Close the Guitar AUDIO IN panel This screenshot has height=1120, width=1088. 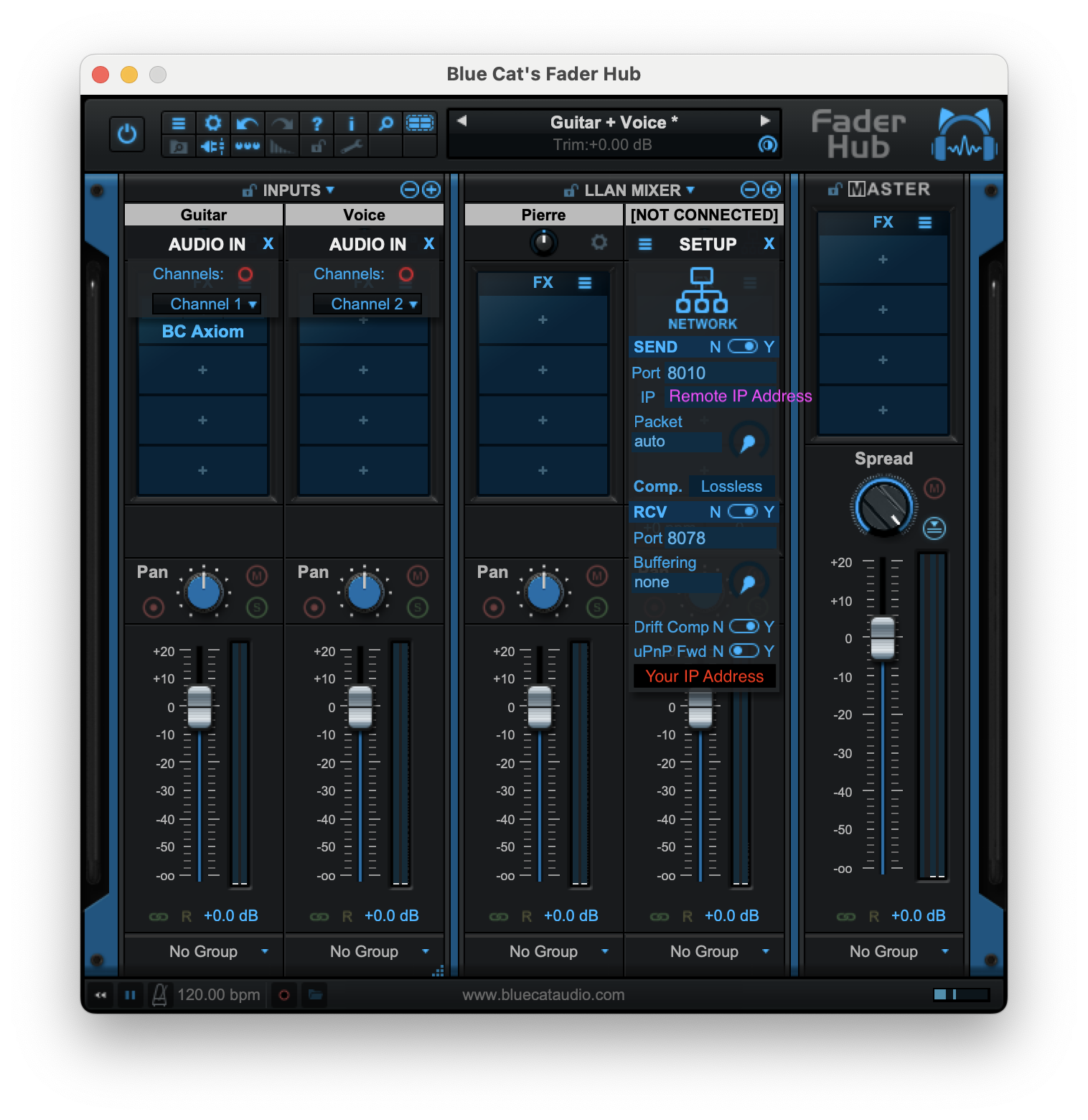[x=268, y=243]
